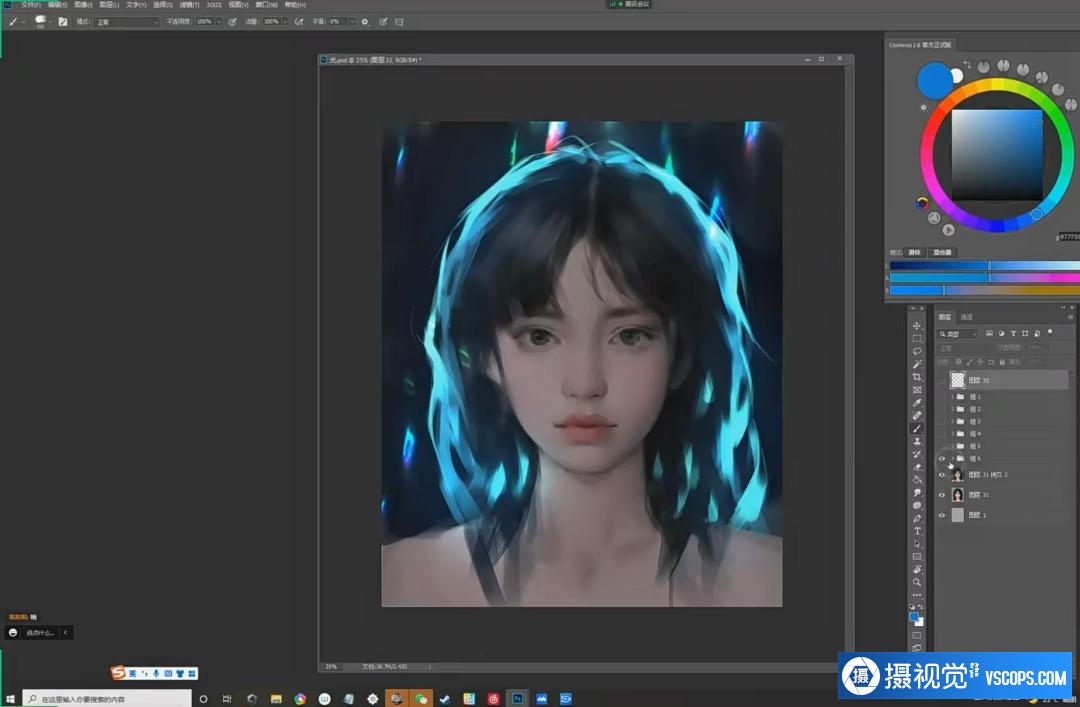Select the Clone Stamp tool
This screenshot has width=1080, height=707.
pyautogui.click(x=917, y=441)
